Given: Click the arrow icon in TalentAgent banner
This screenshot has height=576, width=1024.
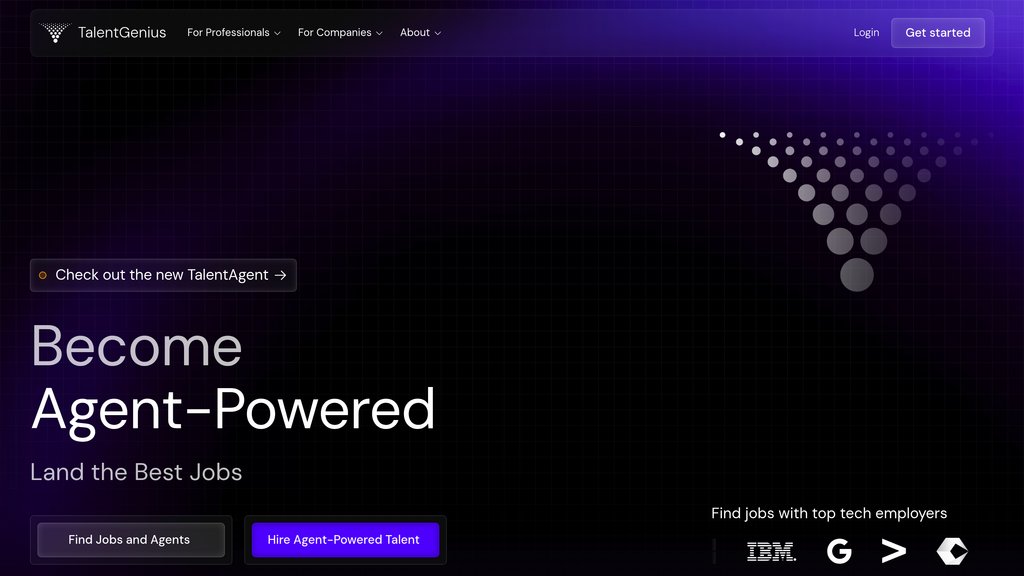Looking at the screenshot, I should click(281, 275).
